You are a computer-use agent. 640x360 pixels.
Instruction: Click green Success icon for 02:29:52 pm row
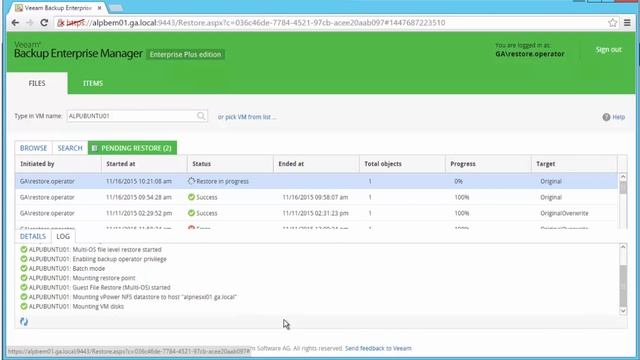tap(191, 213)
